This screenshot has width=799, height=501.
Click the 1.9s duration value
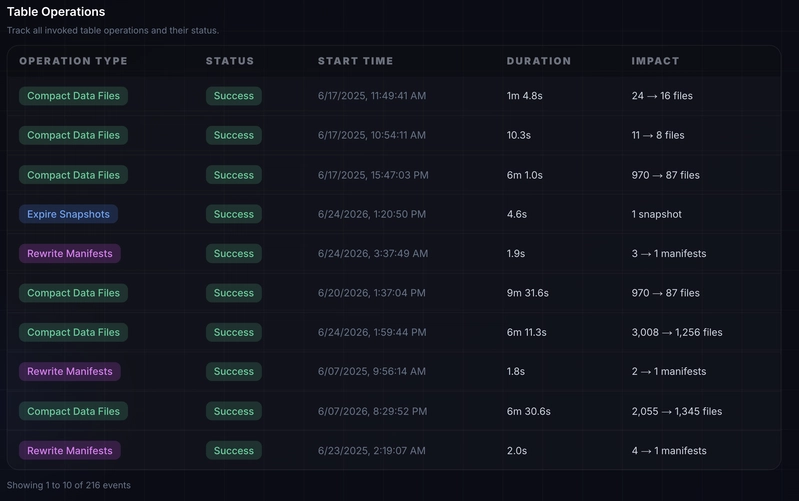tap(516, 253)
